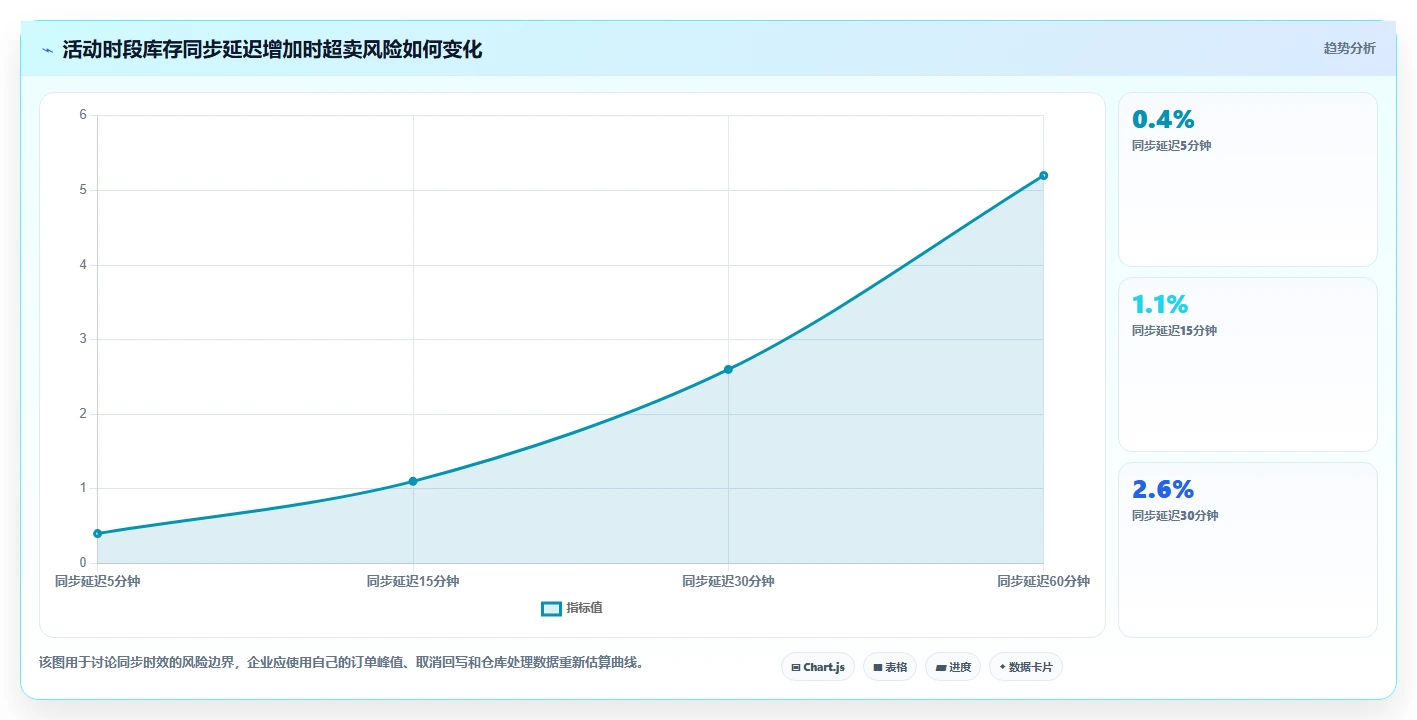
Task: Click the lightning icon beside the title
Action: [47, 50]
